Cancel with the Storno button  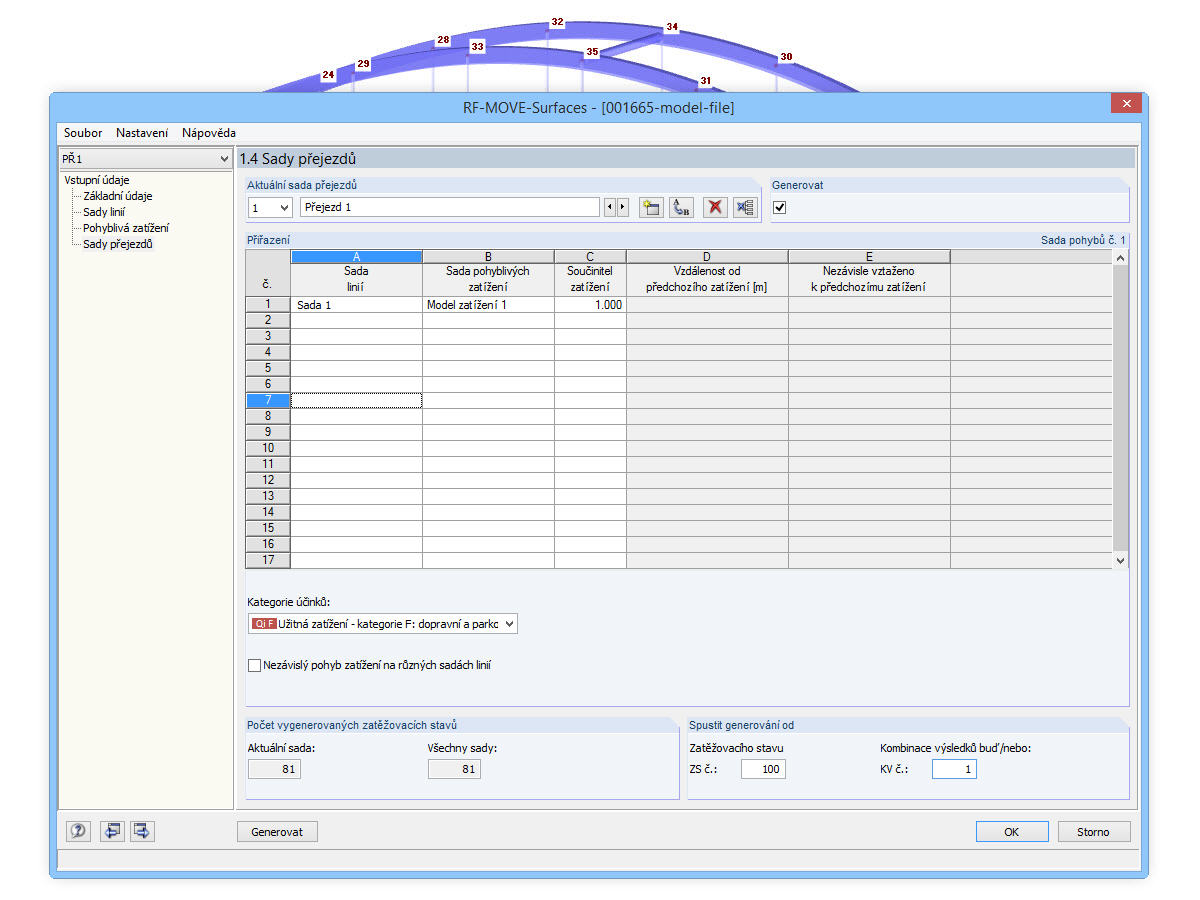(1093, 832)
